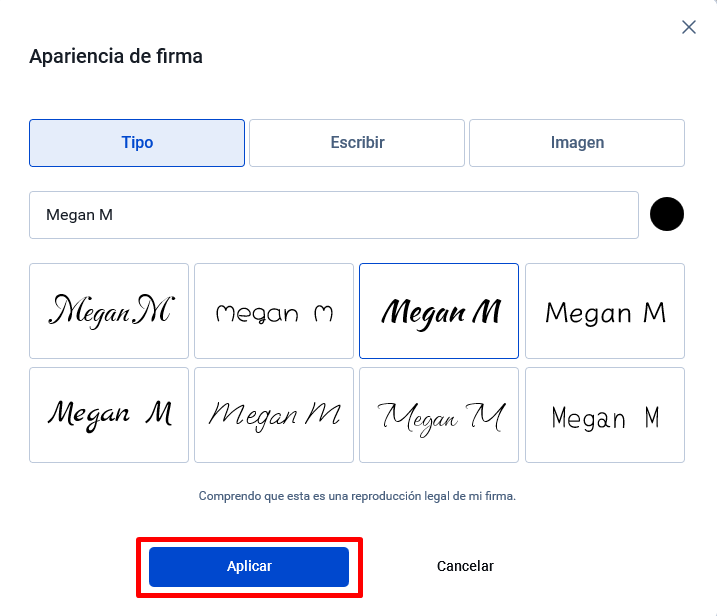Choose the plain handwritten Megan M, top right
Screen dimensions: 717x616
click(x=605, y=311)
